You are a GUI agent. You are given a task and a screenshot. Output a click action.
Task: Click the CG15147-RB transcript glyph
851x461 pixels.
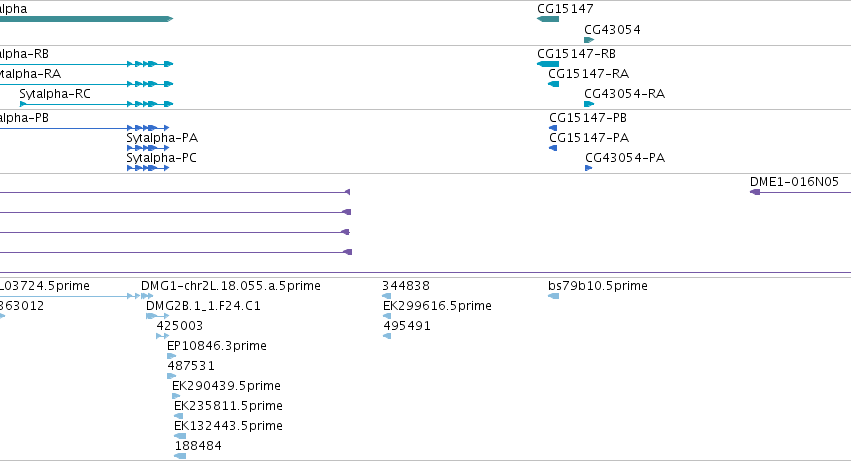[x=548, y=64]
